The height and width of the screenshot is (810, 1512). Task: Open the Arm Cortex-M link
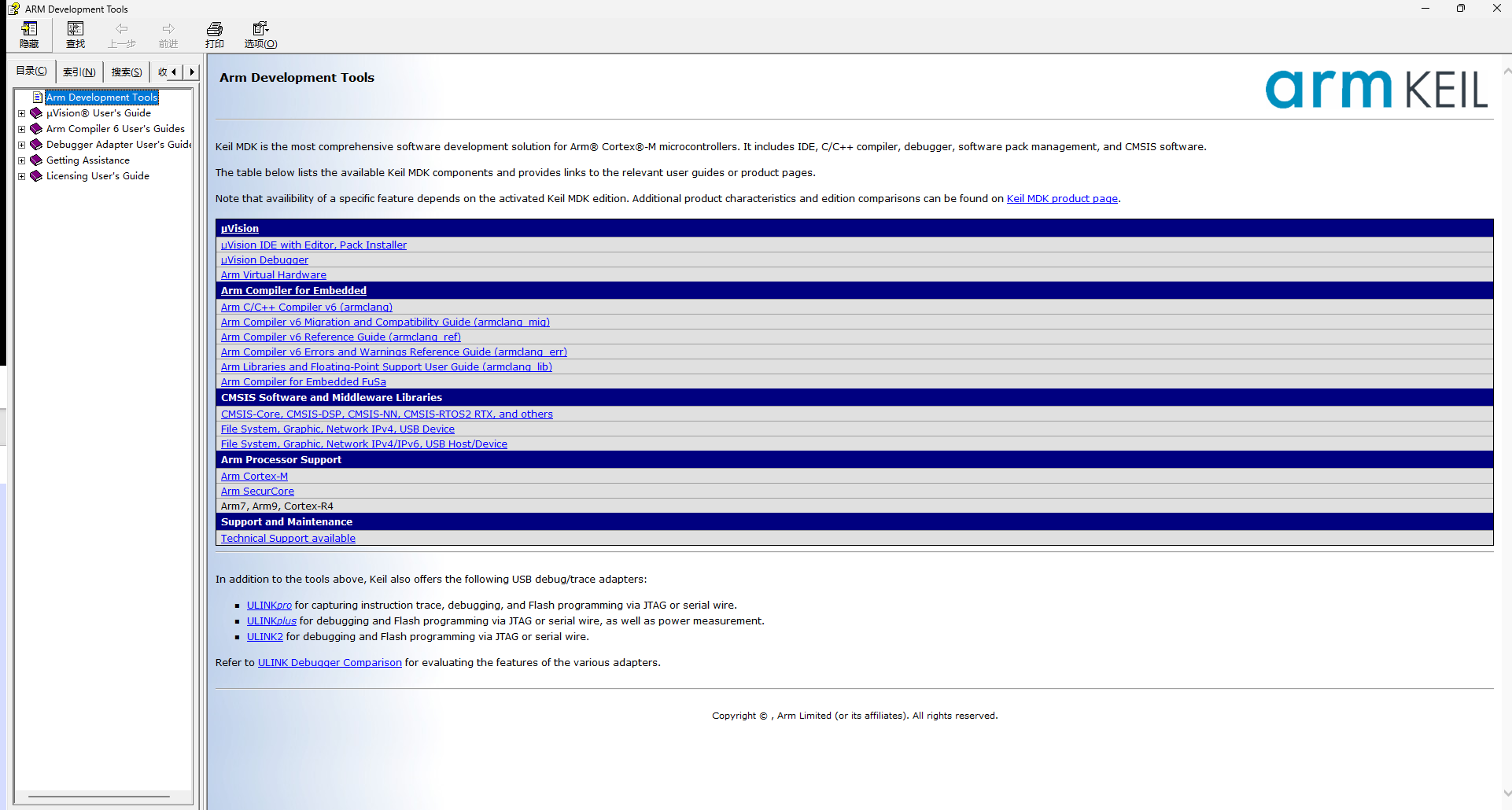coord(254,477)
